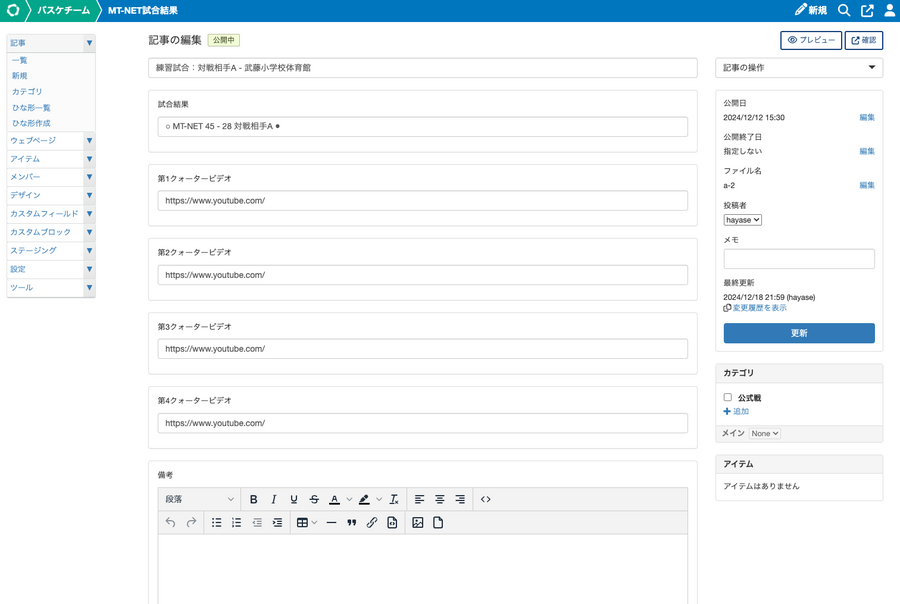The width and height of the screenshot is (900, 604).
Task: Undo the last edit in the editor
Action: 170,522
